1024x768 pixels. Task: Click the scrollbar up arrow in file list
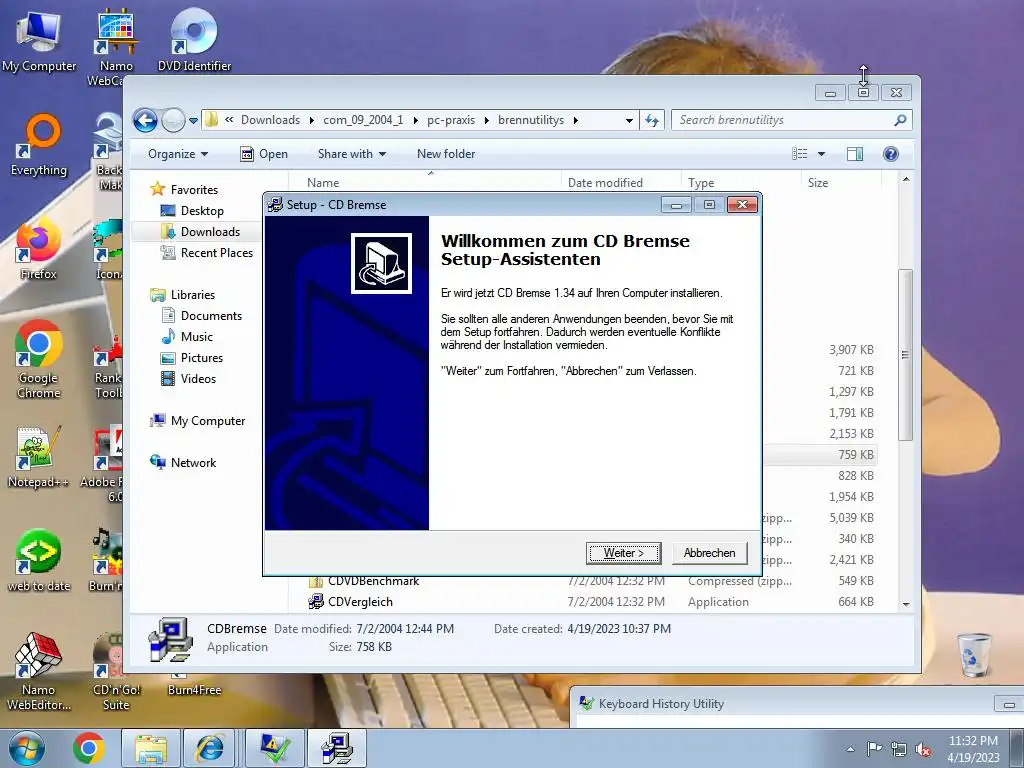(x=906, y=180)
